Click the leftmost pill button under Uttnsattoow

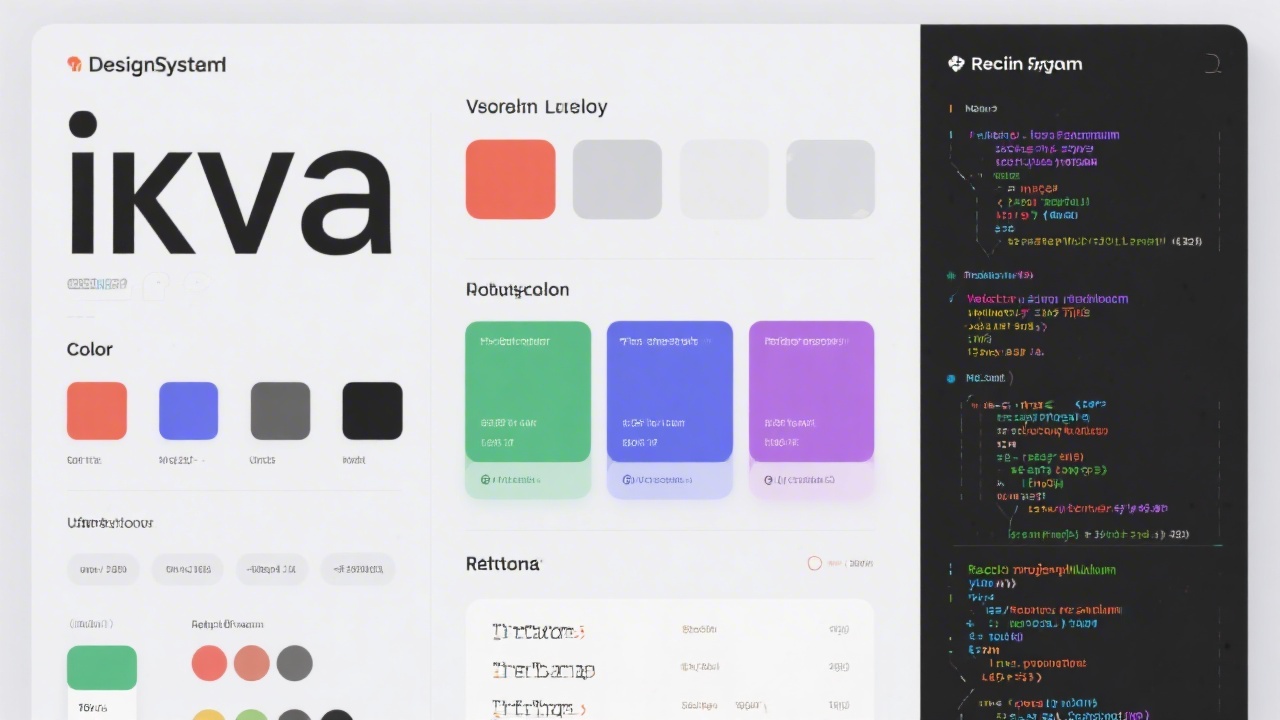pos(102,569)
